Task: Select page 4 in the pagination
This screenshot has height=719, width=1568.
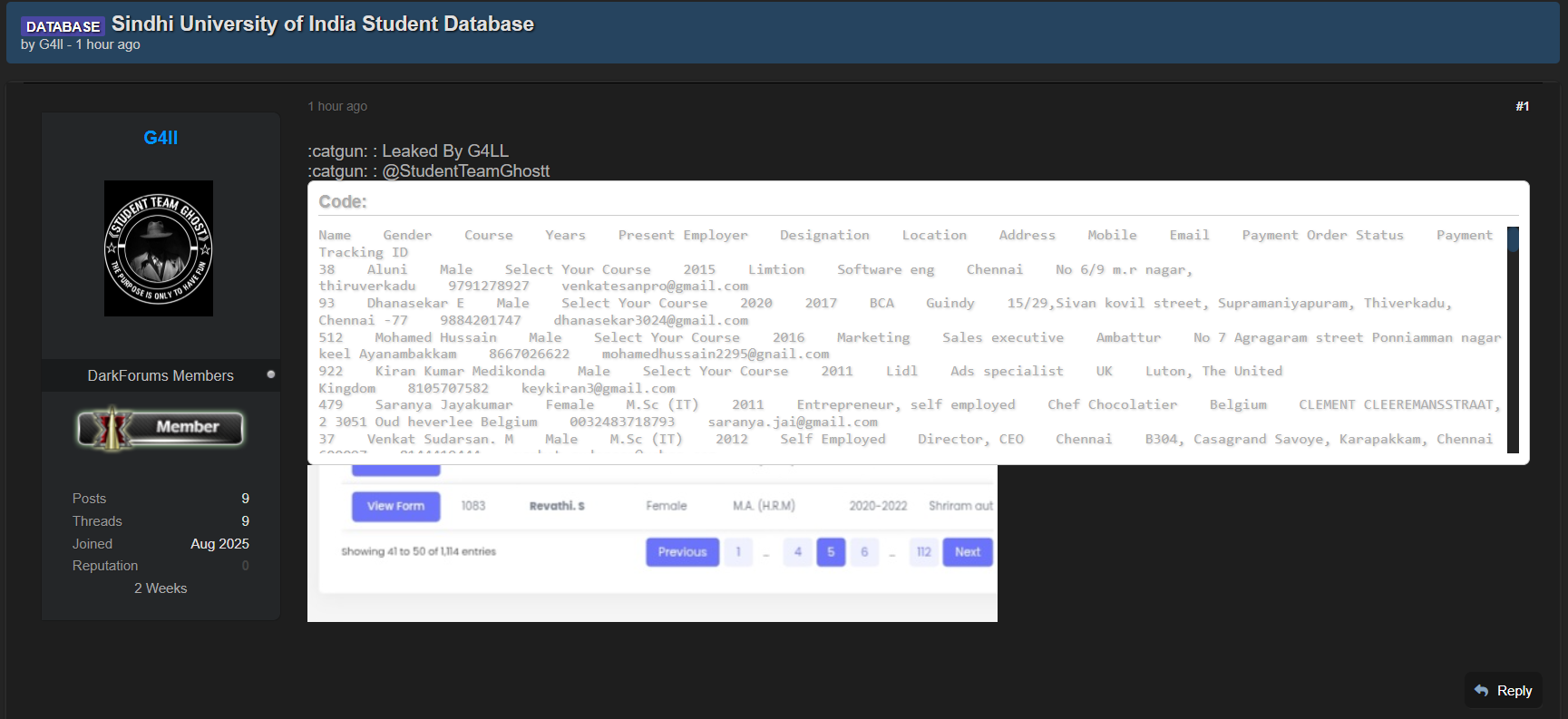Action: coord(797,552)
